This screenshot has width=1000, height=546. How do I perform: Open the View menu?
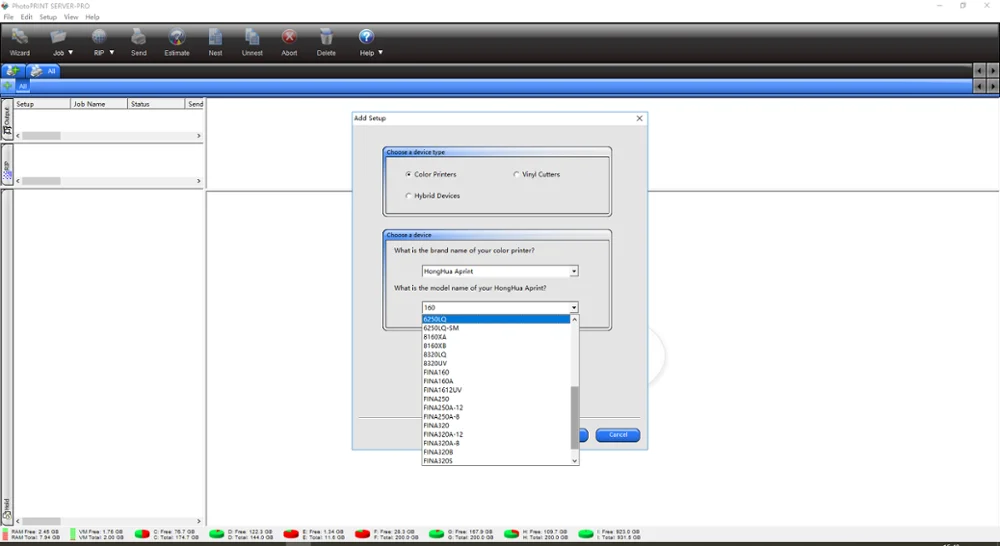point(71,17)
